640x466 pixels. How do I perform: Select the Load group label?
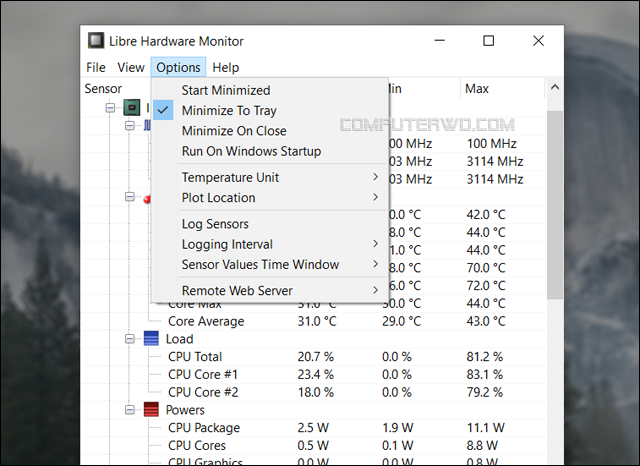179,339
